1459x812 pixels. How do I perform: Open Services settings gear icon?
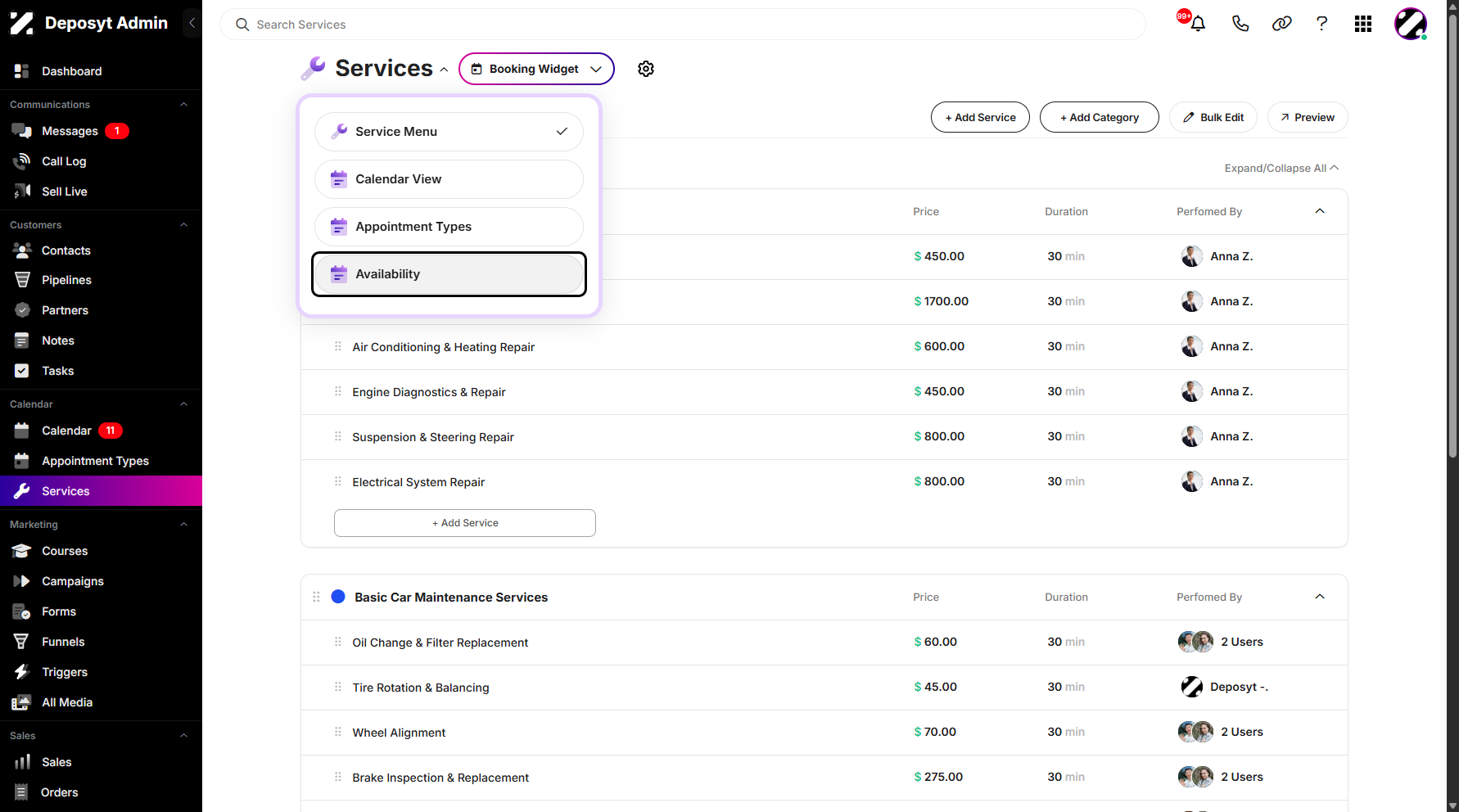[x=646, y=69]
